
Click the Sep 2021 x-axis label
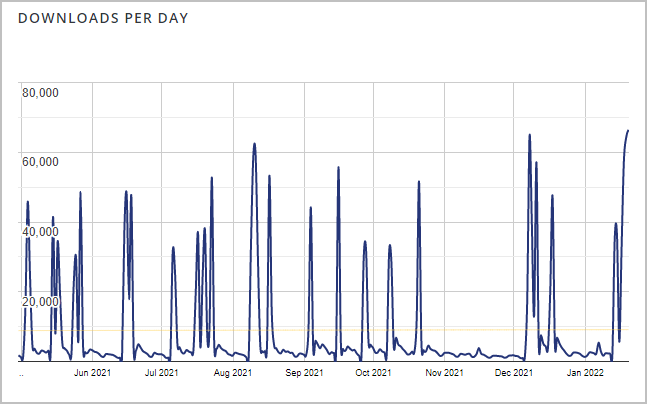pos(305,373)
